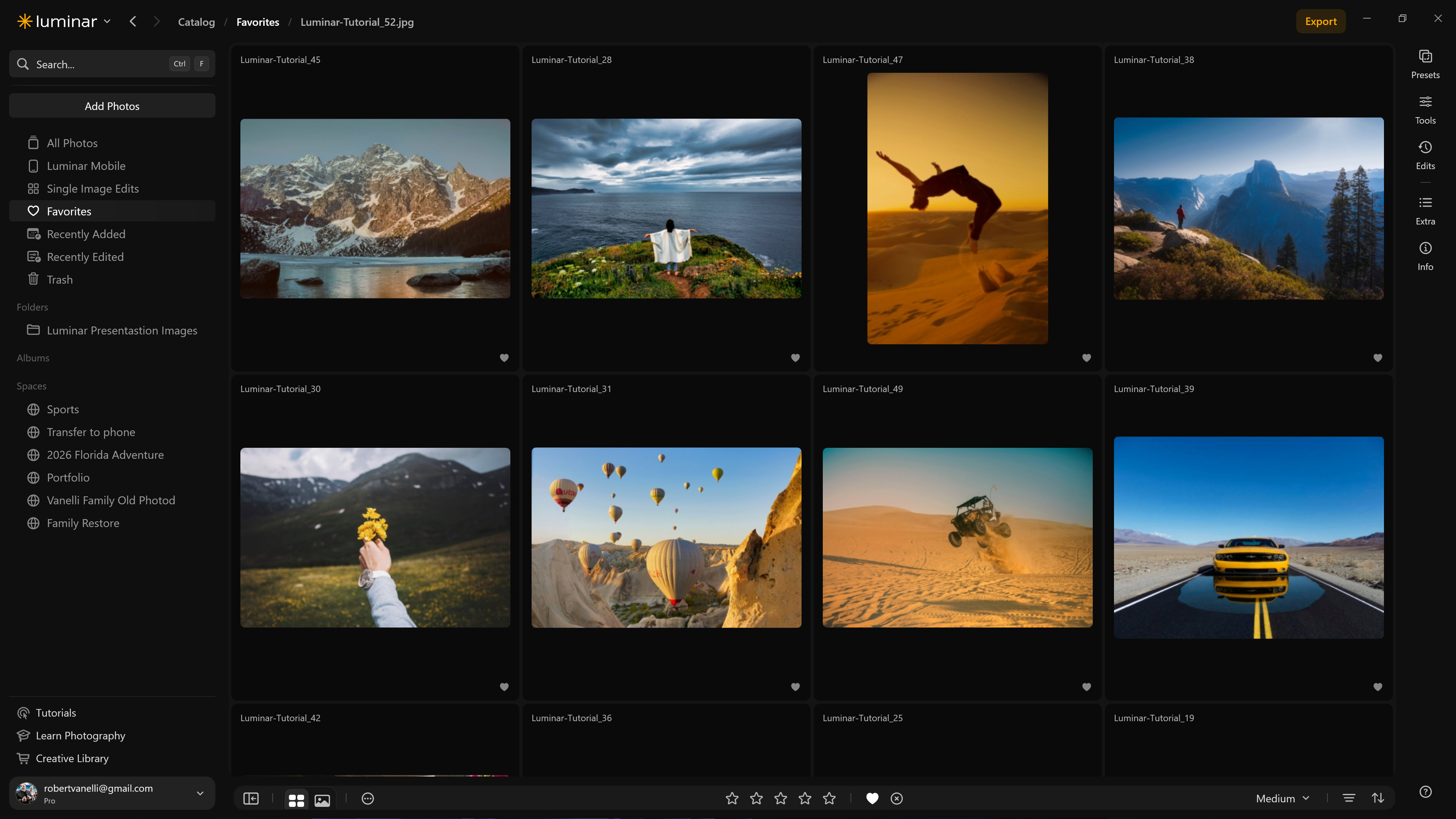This screenshot has width=1456, height=819.
Task: Open the Edits history panel
Action: coord(1425,155)
